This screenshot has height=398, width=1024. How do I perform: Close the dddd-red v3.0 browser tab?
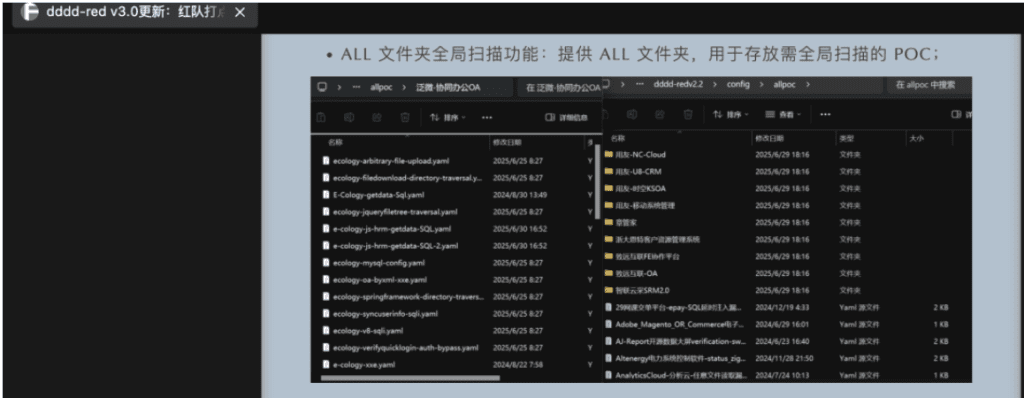[240, 12]
